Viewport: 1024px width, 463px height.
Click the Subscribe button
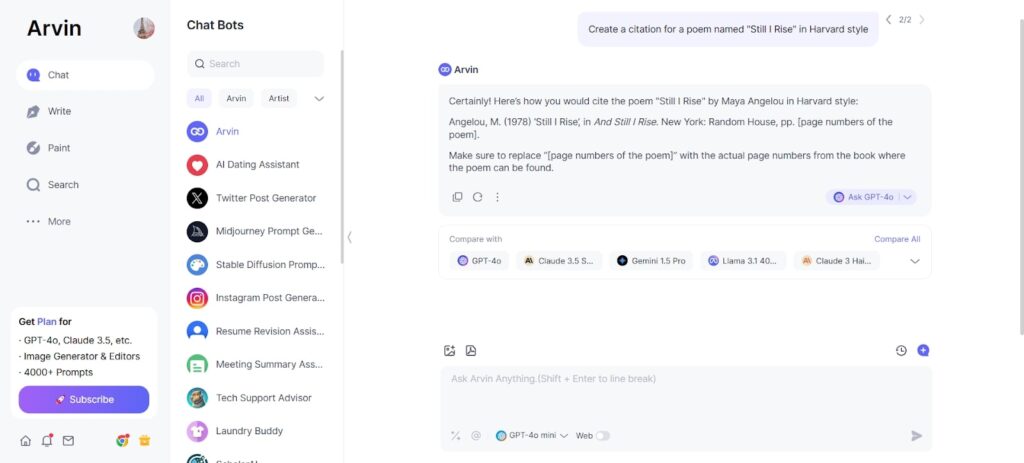tap(84, 400)
